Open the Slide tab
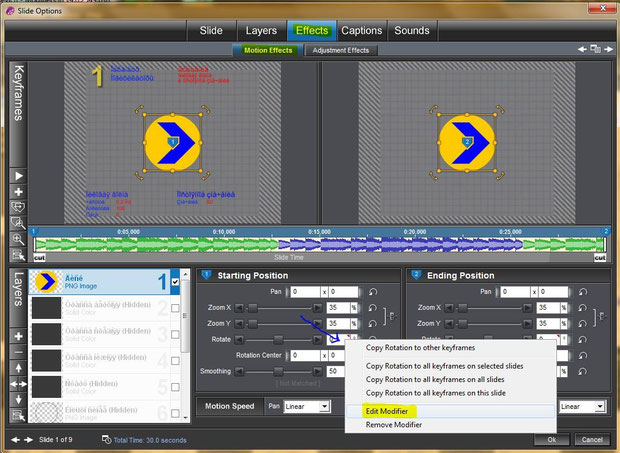The width and height of the screenshot is (620, 453). coord(211,30)
